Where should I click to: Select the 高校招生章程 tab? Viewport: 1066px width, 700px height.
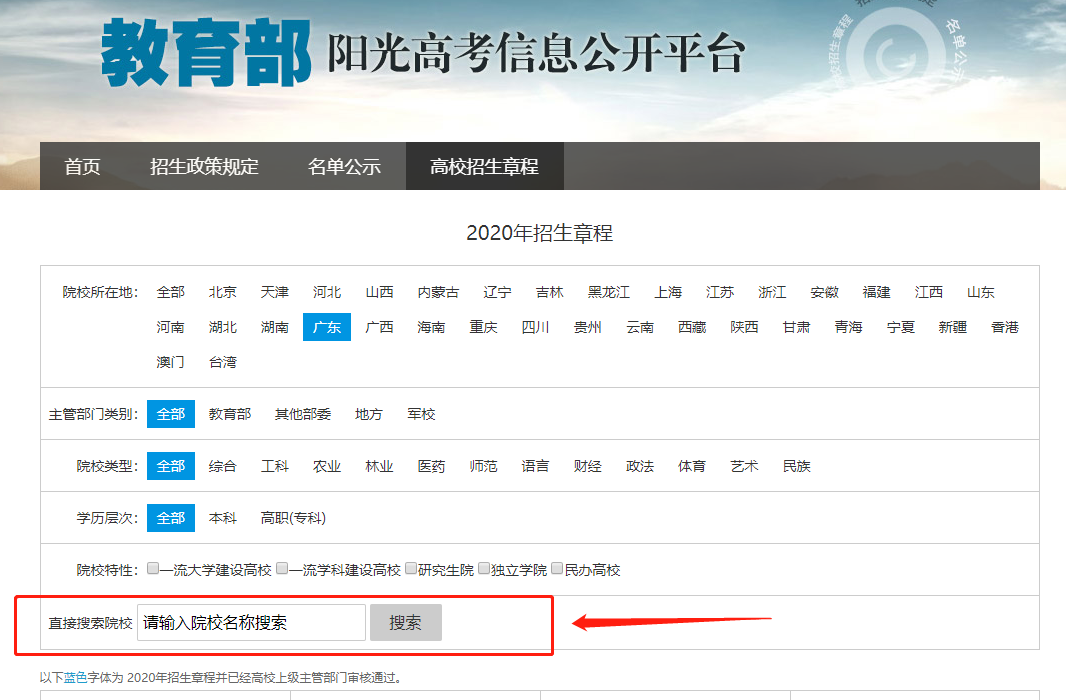[484, 167]
